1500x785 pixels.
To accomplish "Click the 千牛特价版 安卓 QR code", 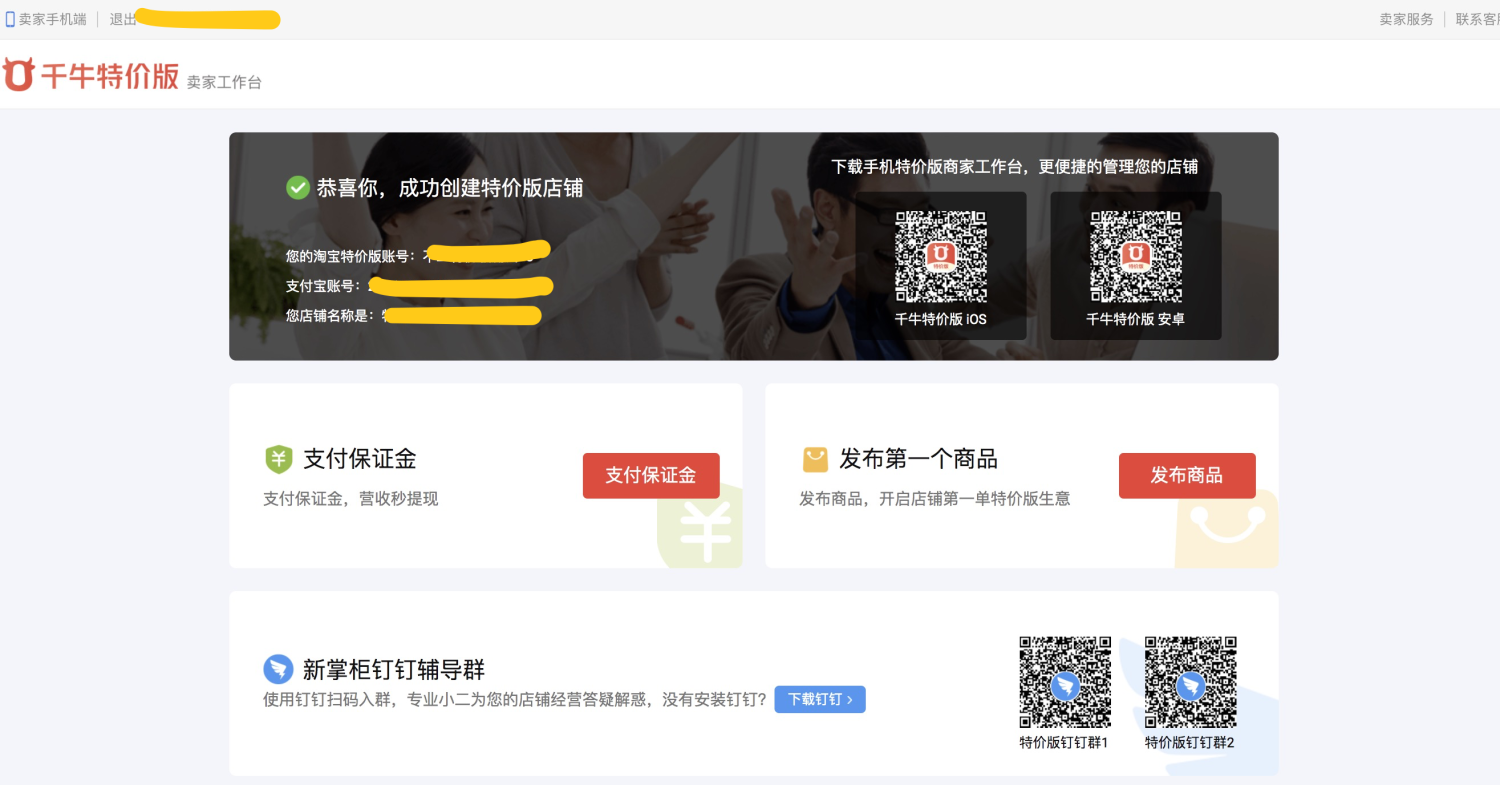I will [x=1136, y=256].
